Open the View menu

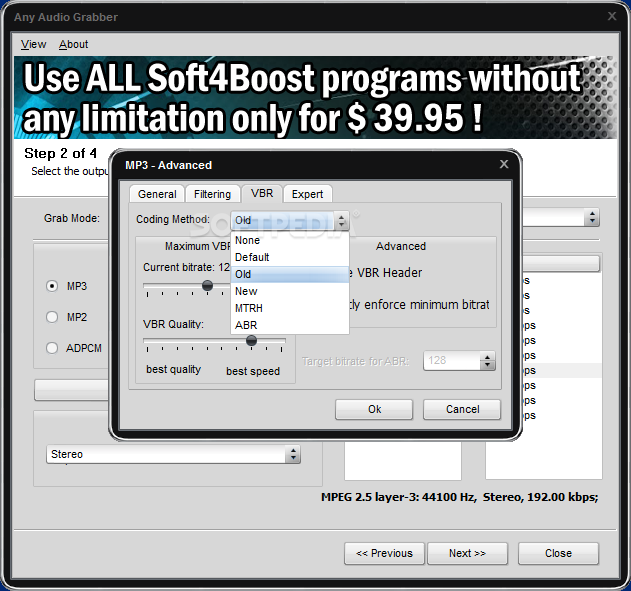[x=33, y=44]
